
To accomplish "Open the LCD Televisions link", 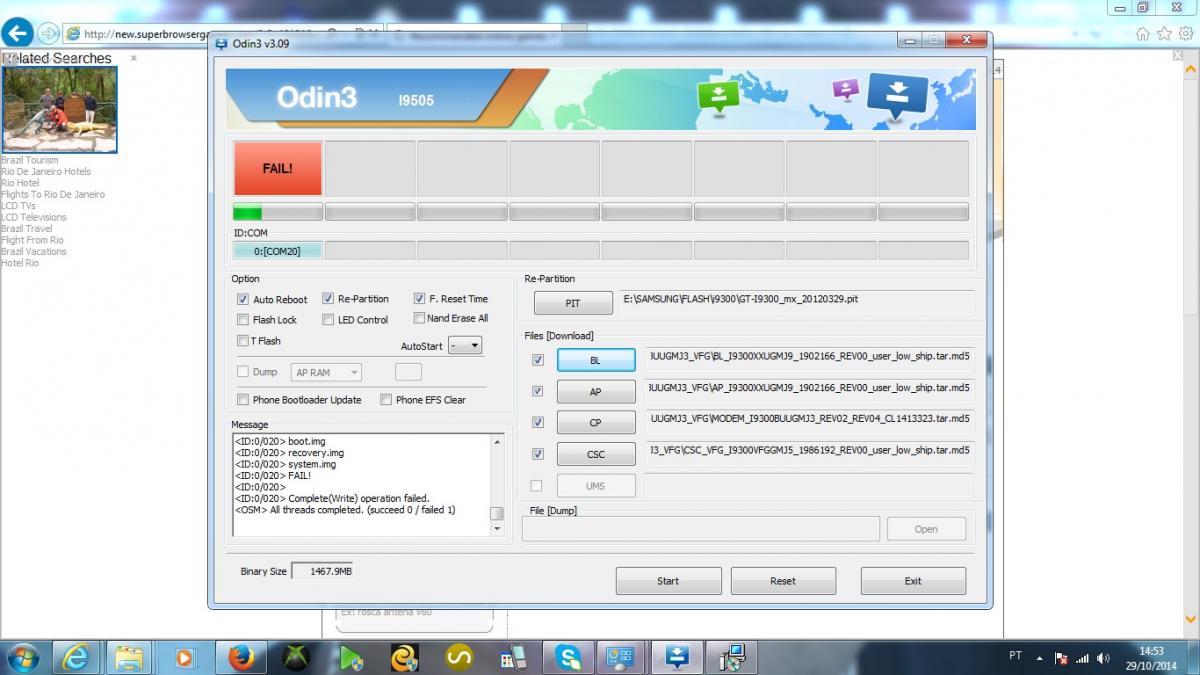I will point(34,217).
